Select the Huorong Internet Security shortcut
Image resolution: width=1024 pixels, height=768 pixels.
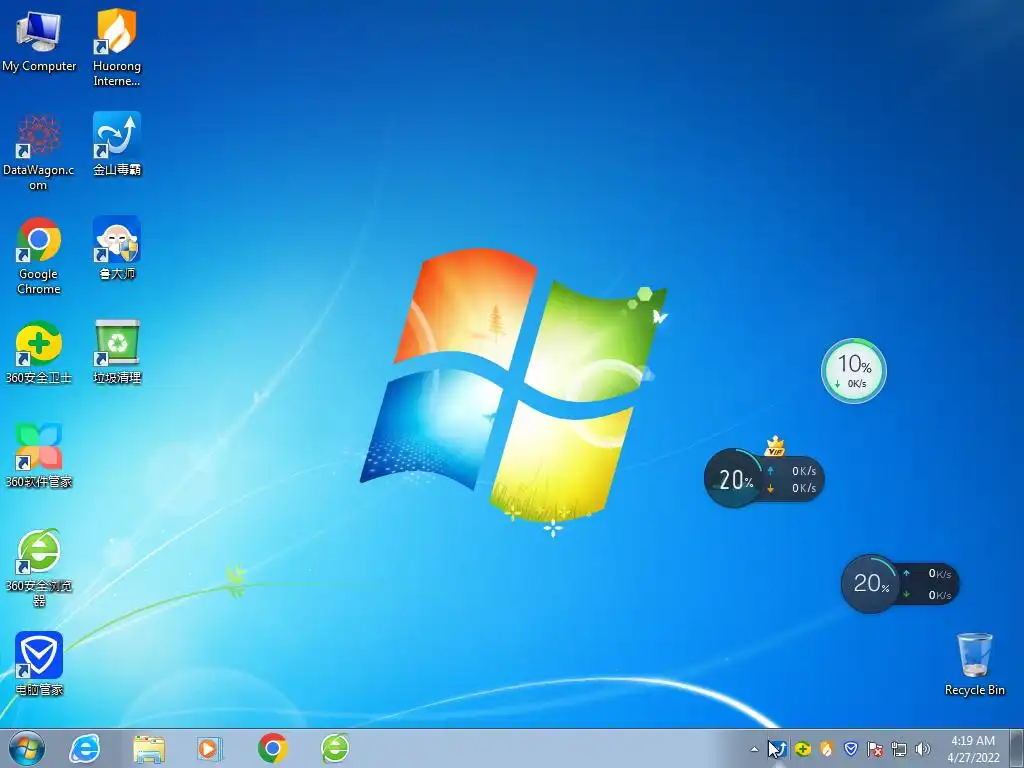pyautogui.click(x=117, y=47)
